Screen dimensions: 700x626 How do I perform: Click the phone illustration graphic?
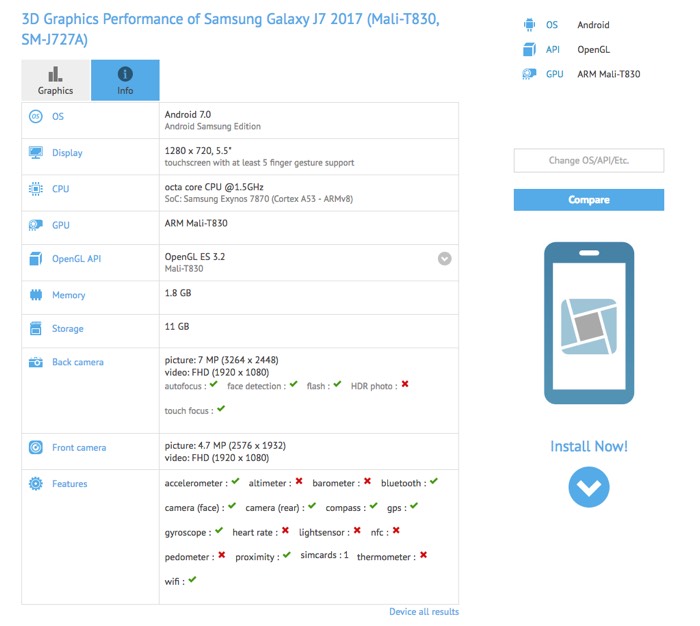click(x=589, y=323)
